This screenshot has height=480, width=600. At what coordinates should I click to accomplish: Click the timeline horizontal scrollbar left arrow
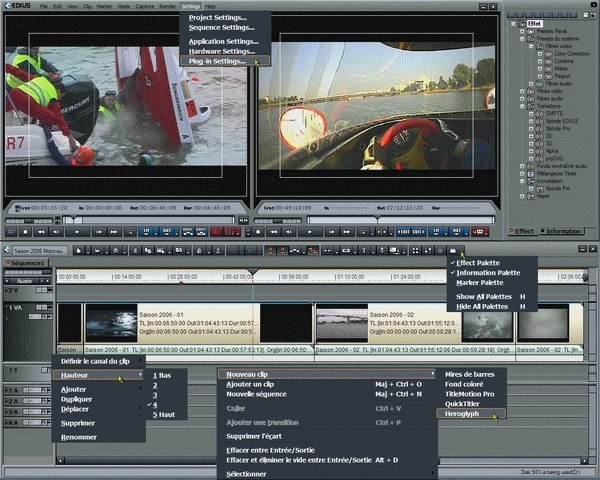click(60, 460)
